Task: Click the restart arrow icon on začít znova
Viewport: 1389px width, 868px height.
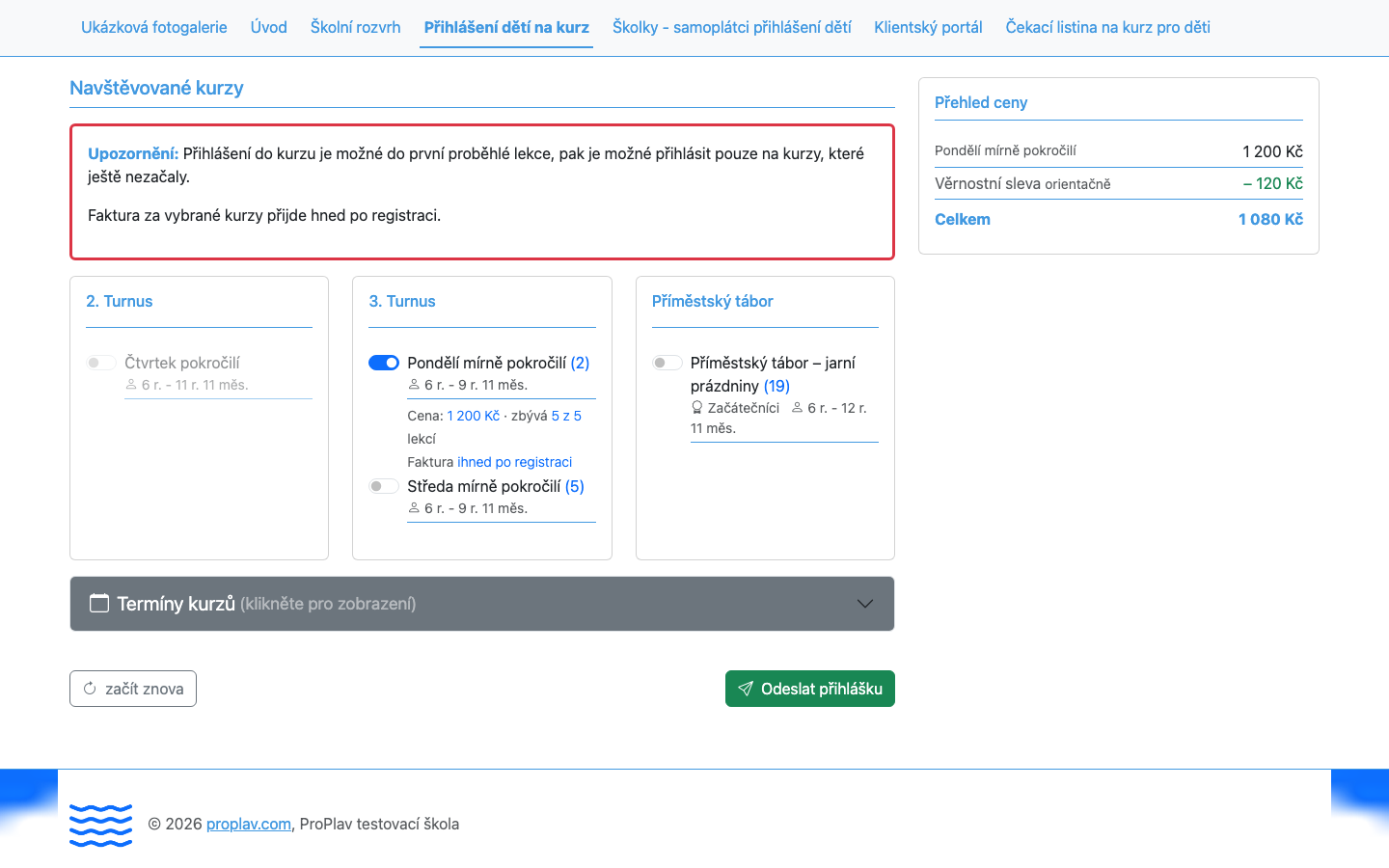Action: pyautogui.click(x=90, y=689)
